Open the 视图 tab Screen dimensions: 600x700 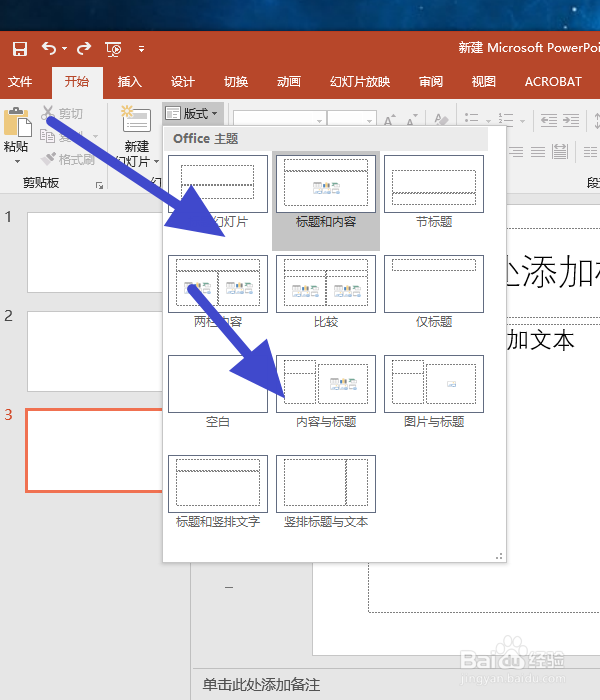[x=484, y=82]
